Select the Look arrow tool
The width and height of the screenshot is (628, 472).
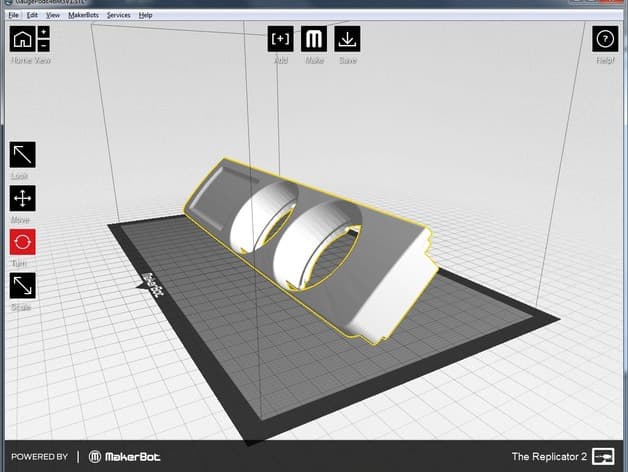pos(22,155)
